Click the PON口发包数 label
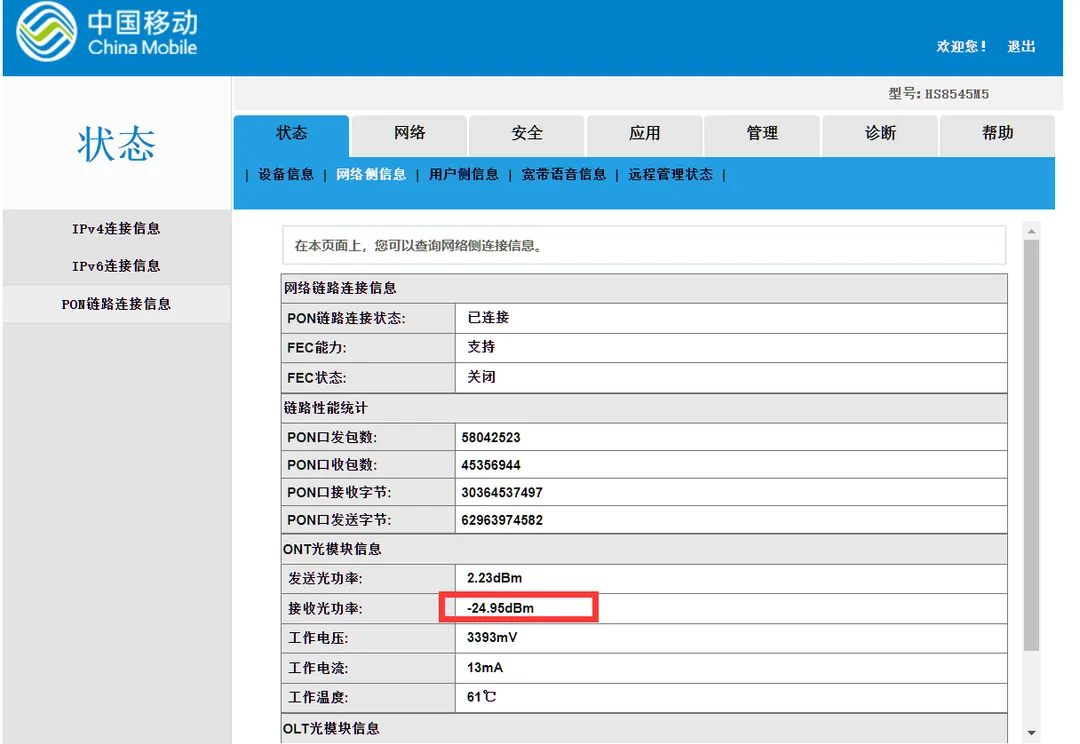 coord(332,437)
